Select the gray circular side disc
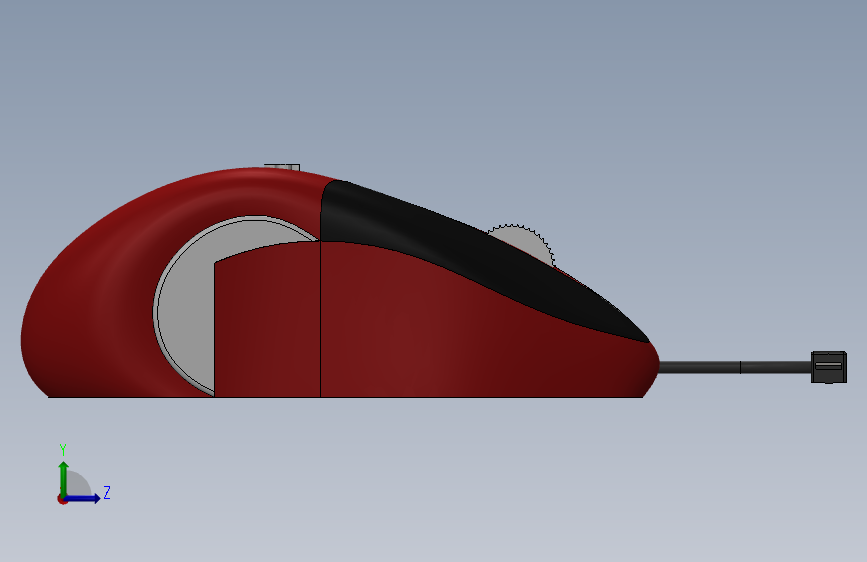867x562 pixels. tap(185, 310)
